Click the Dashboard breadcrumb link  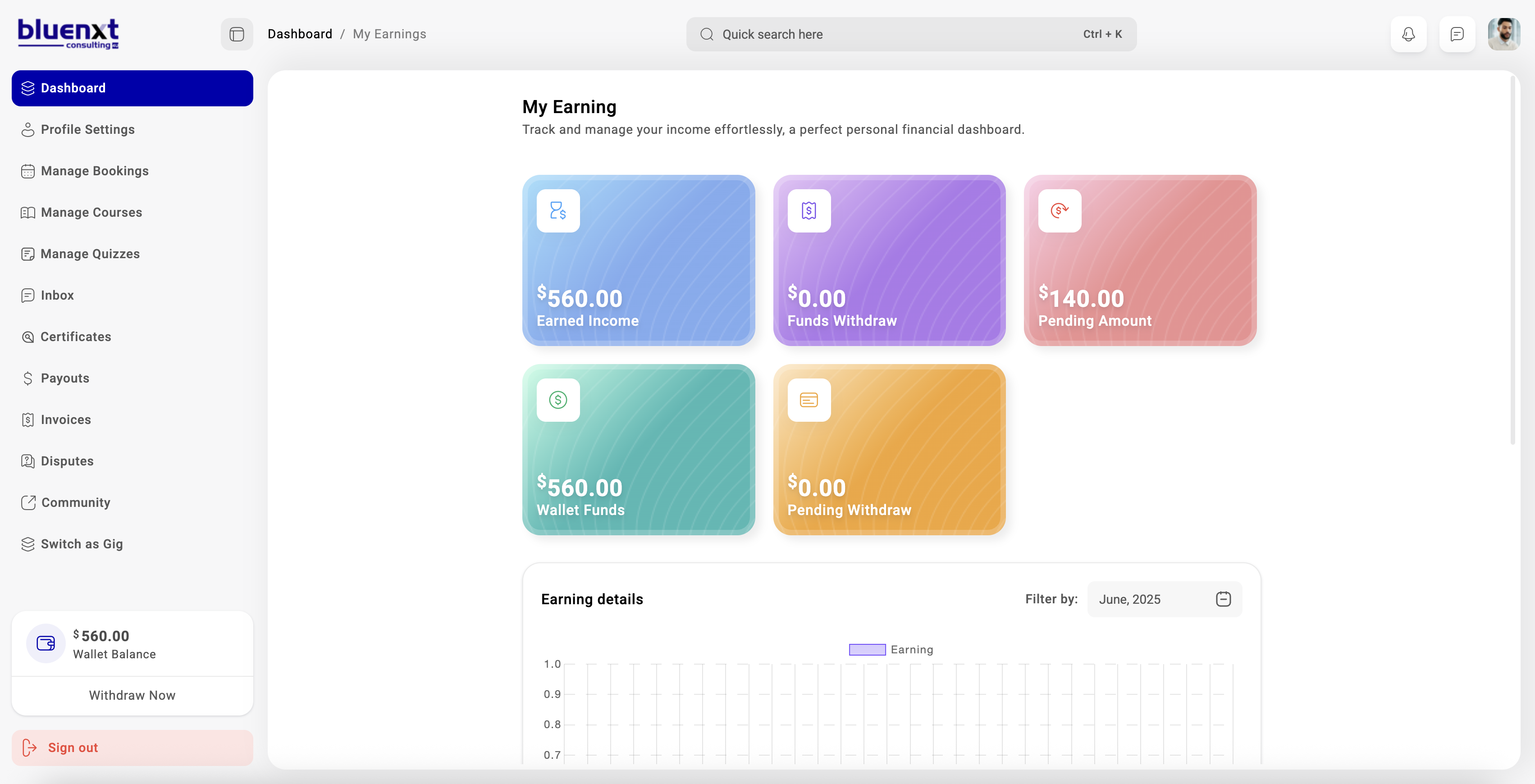pyautogui.click(x=300, y=34)
